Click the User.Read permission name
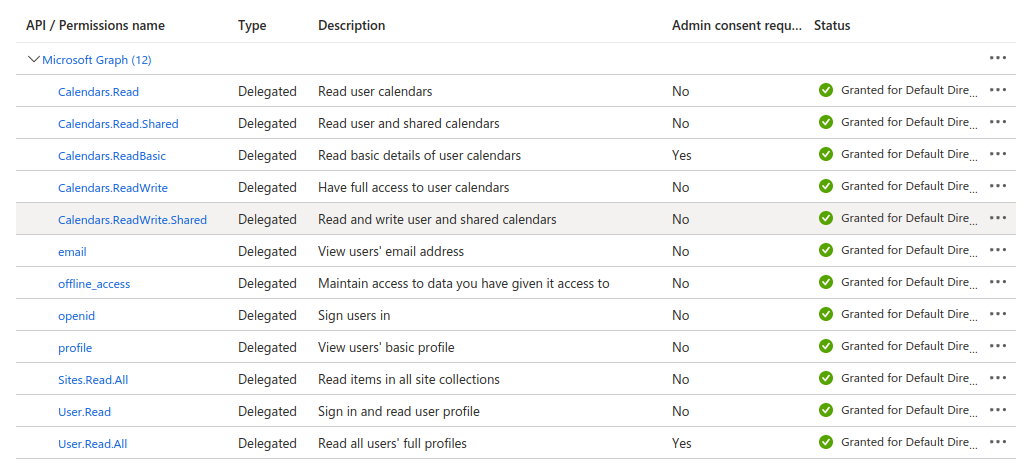 [x=84, y=412]
